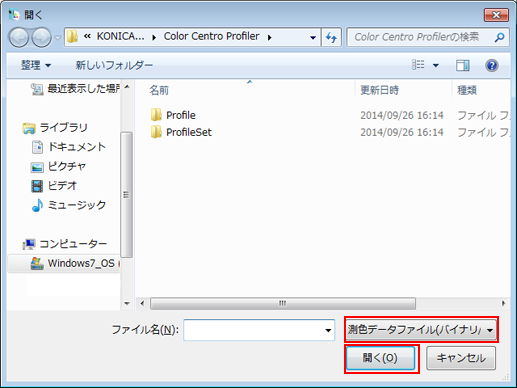The height and width of the screenshot is (388, 517).
Task: Click the ビデオ film icon
Action: pyautogui.click(x=37, y=186)
